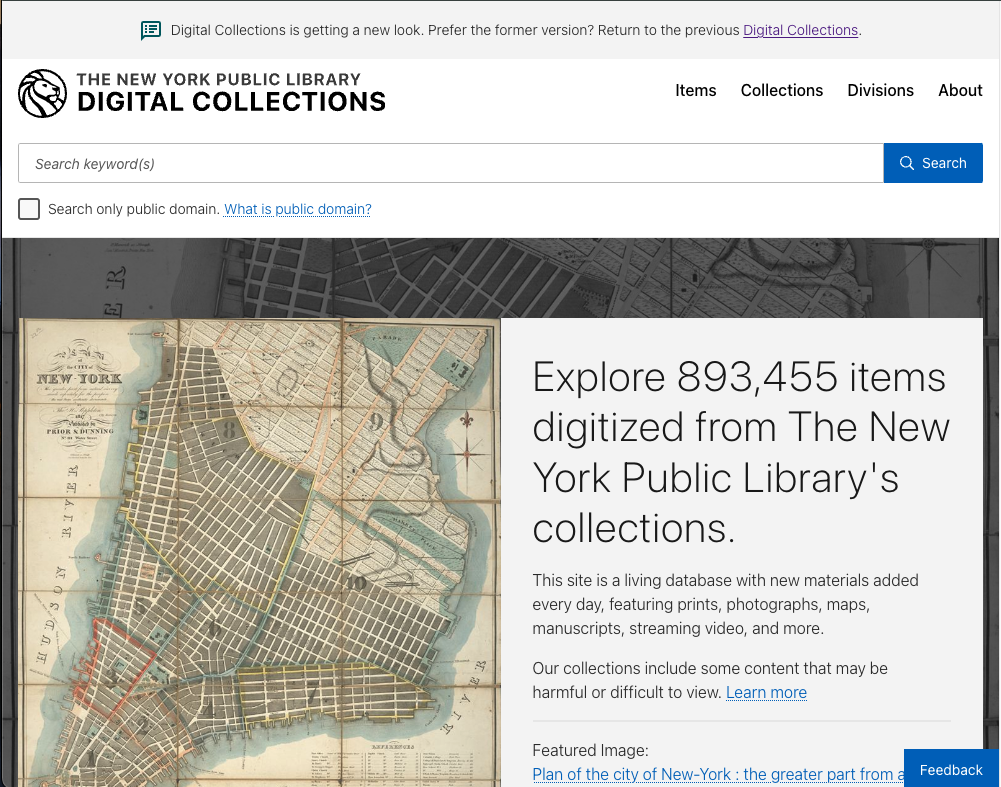Open the Plan of the city of New-York link
Image resolution: width=1001 pixels, height=787 pixels.
pyautogui.click(x=718, y=774)
